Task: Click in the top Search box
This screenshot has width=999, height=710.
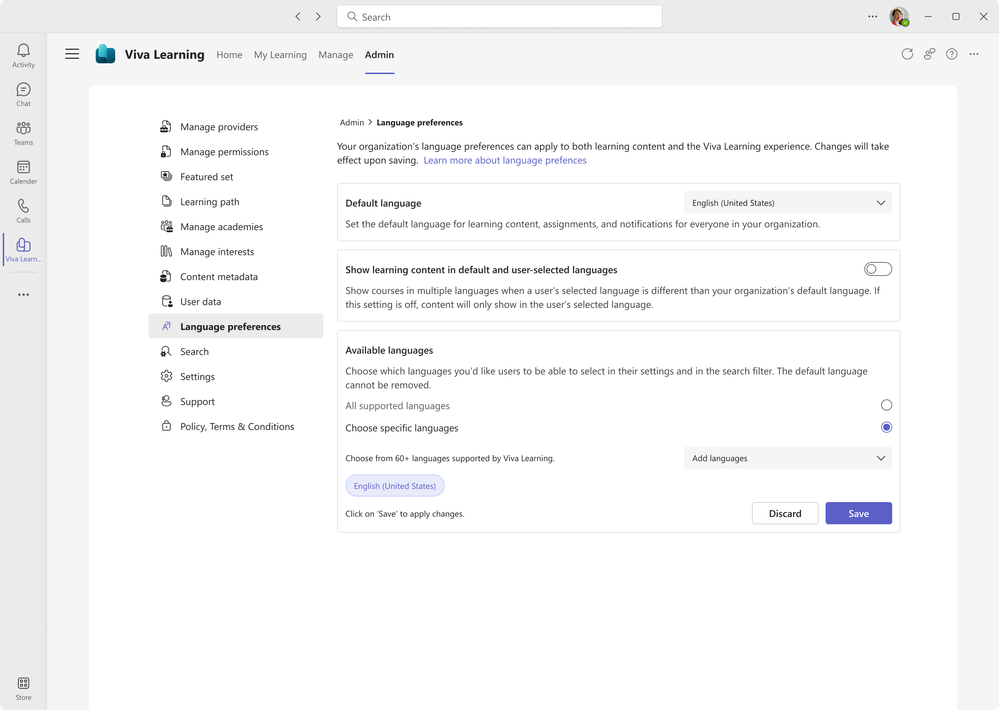Action: (499, 17)
